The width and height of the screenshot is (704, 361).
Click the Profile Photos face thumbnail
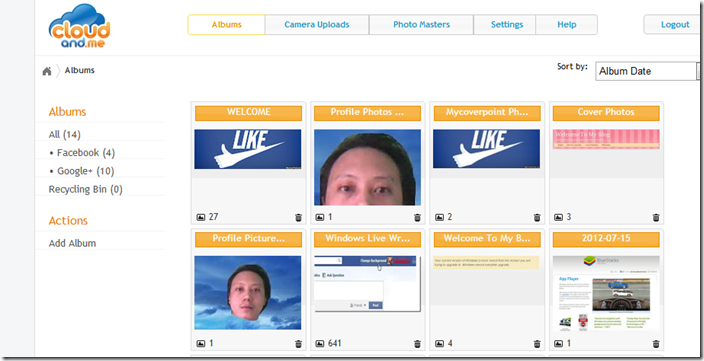click(x=367, y=167)
